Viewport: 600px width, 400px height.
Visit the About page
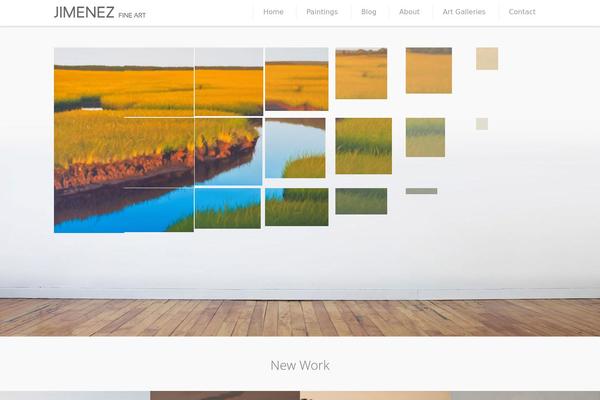(x=409, y=12)
